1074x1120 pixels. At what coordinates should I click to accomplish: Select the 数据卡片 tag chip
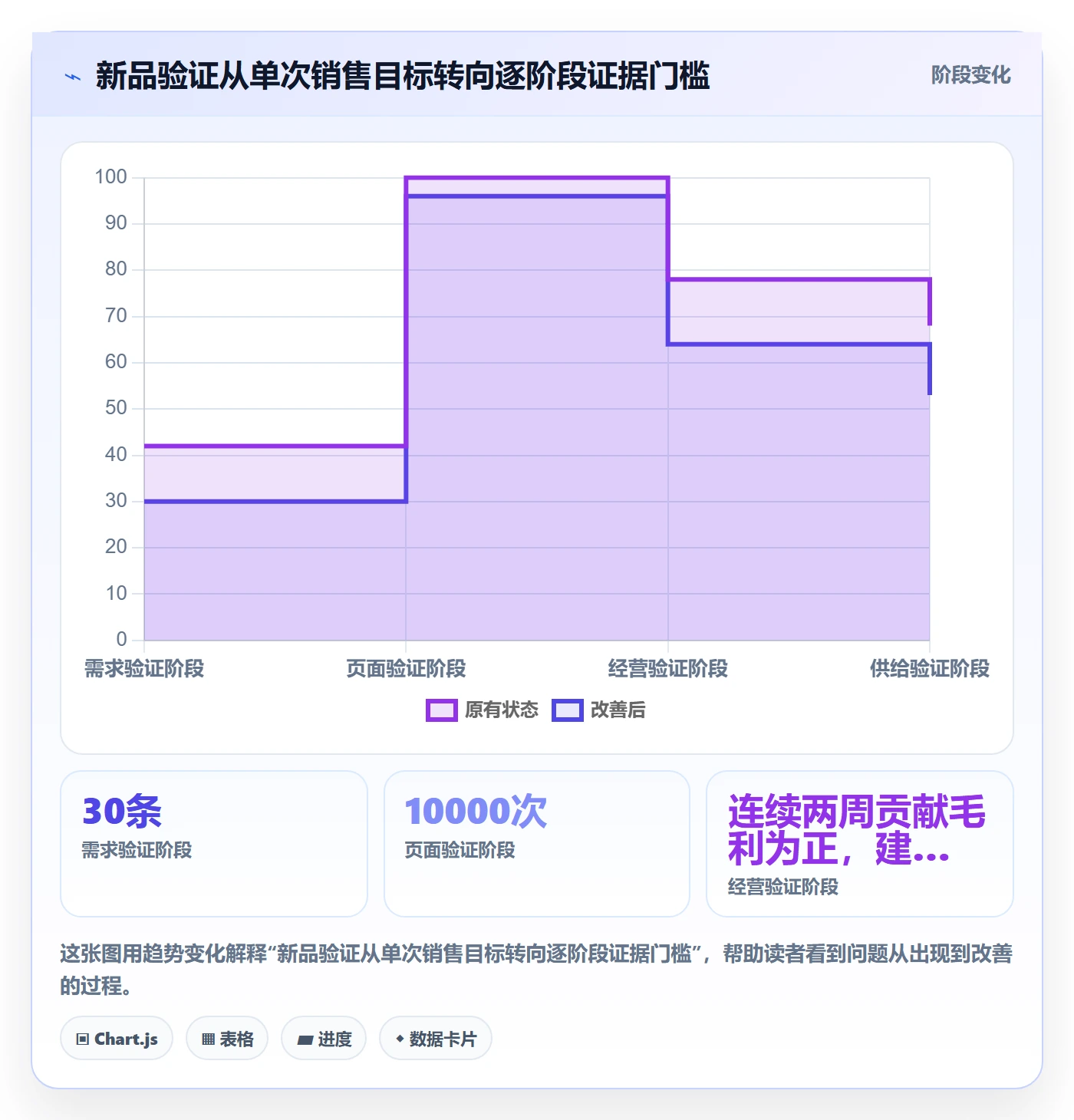[x=436, y=1039]
